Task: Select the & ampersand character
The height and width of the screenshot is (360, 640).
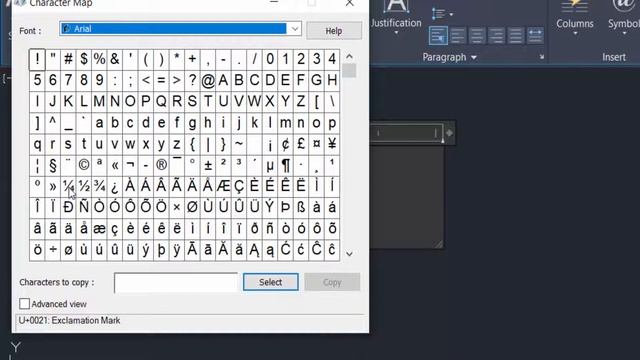Action: coord(115,59)
